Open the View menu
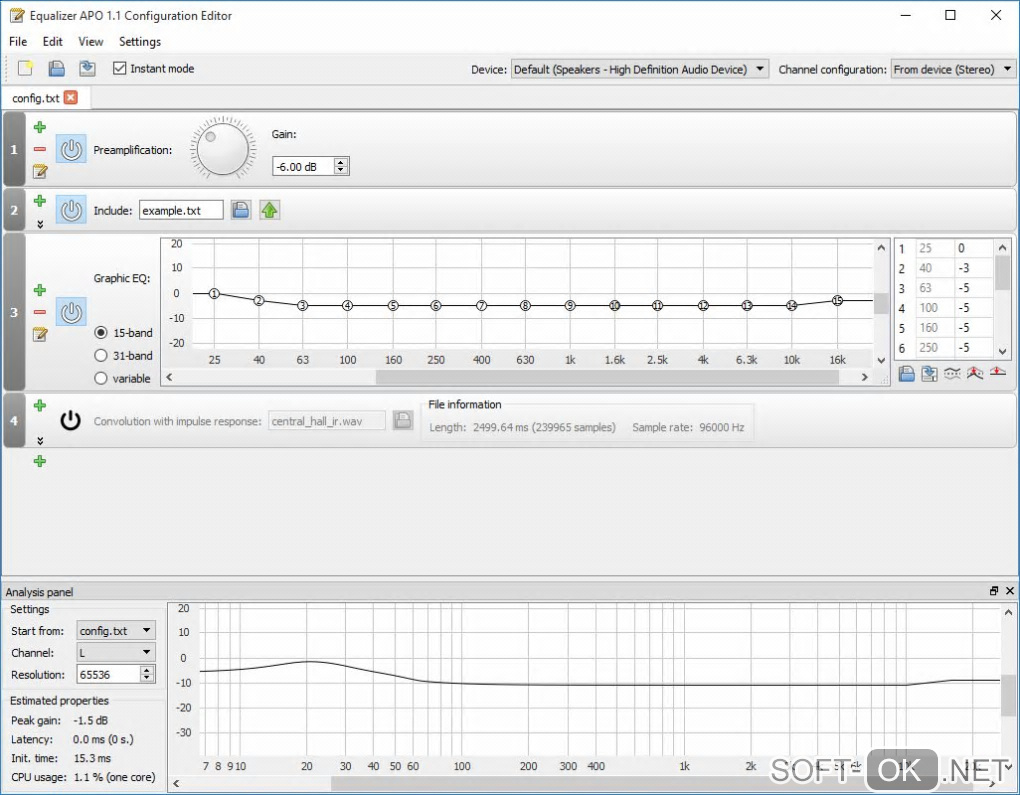Viewport: 1020px width, 795px height. coord(90,42)
